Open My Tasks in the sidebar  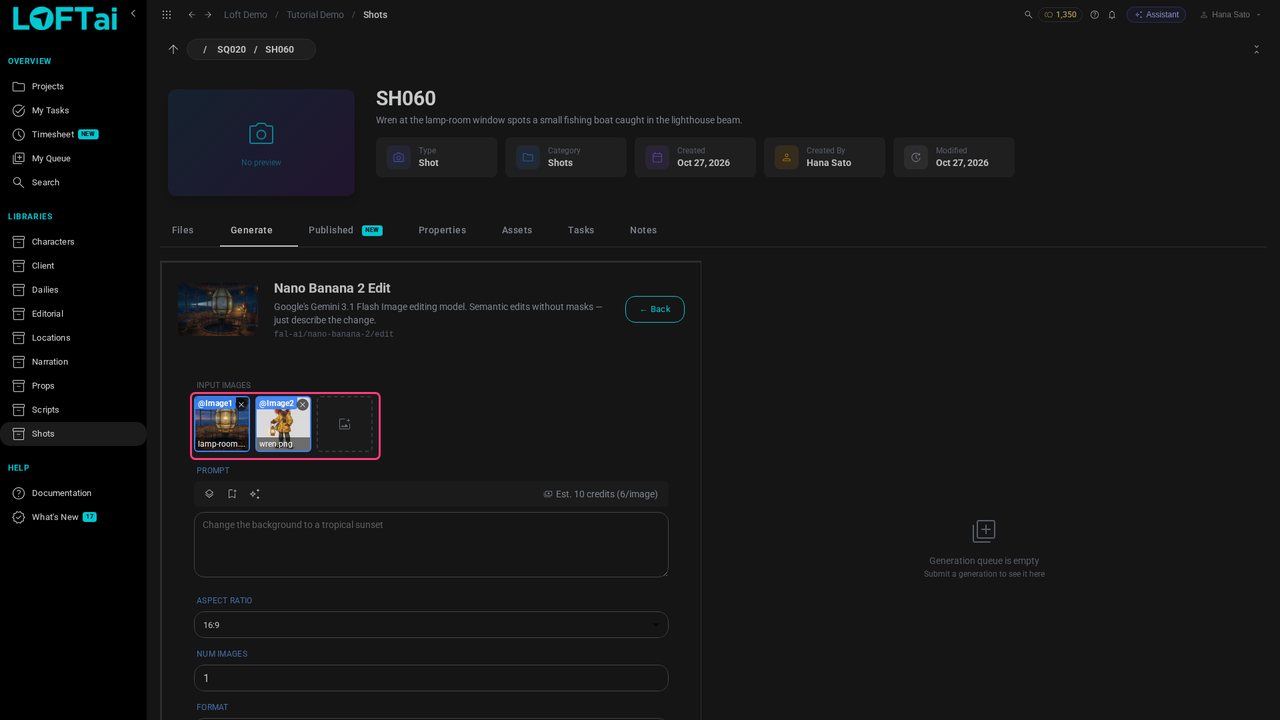(x=73, y=110)
